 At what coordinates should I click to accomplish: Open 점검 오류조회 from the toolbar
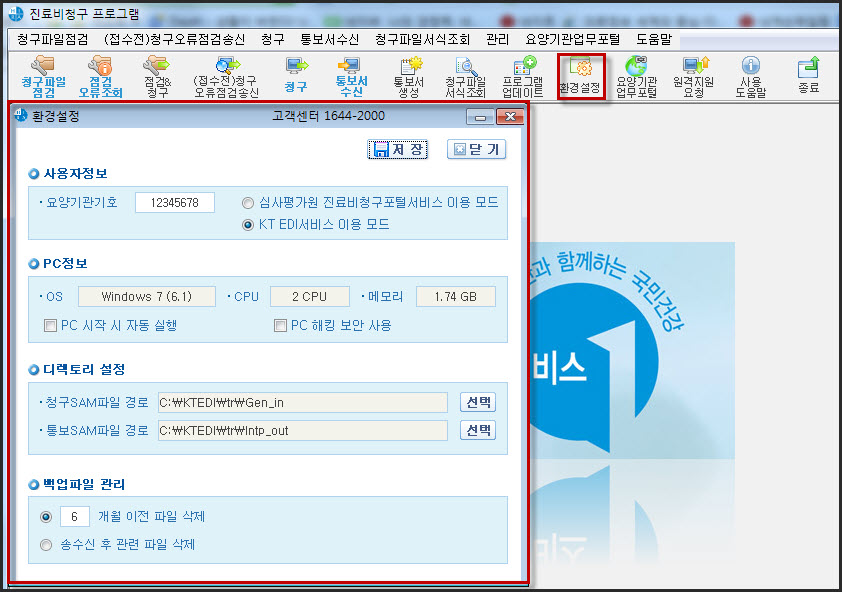100,76
